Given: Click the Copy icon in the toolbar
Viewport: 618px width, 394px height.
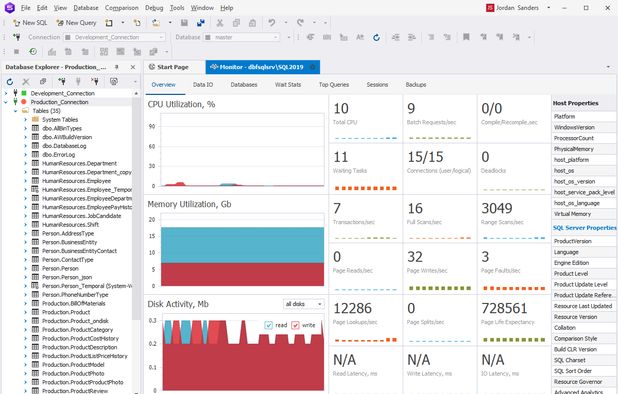Looking at the screenshot, I should (x=236, y=23).
